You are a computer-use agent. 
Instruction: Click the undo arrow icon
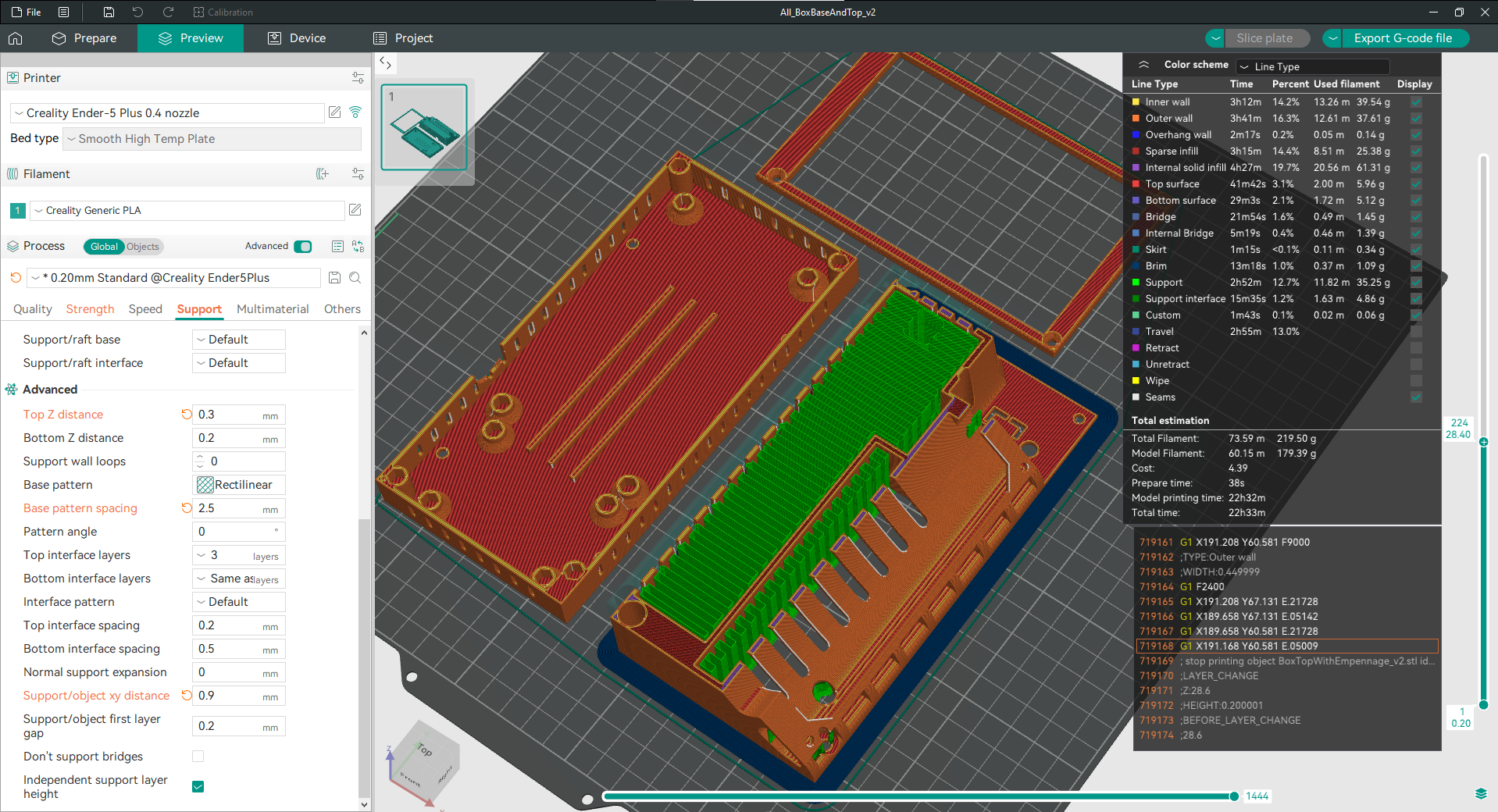pos(137,12)
